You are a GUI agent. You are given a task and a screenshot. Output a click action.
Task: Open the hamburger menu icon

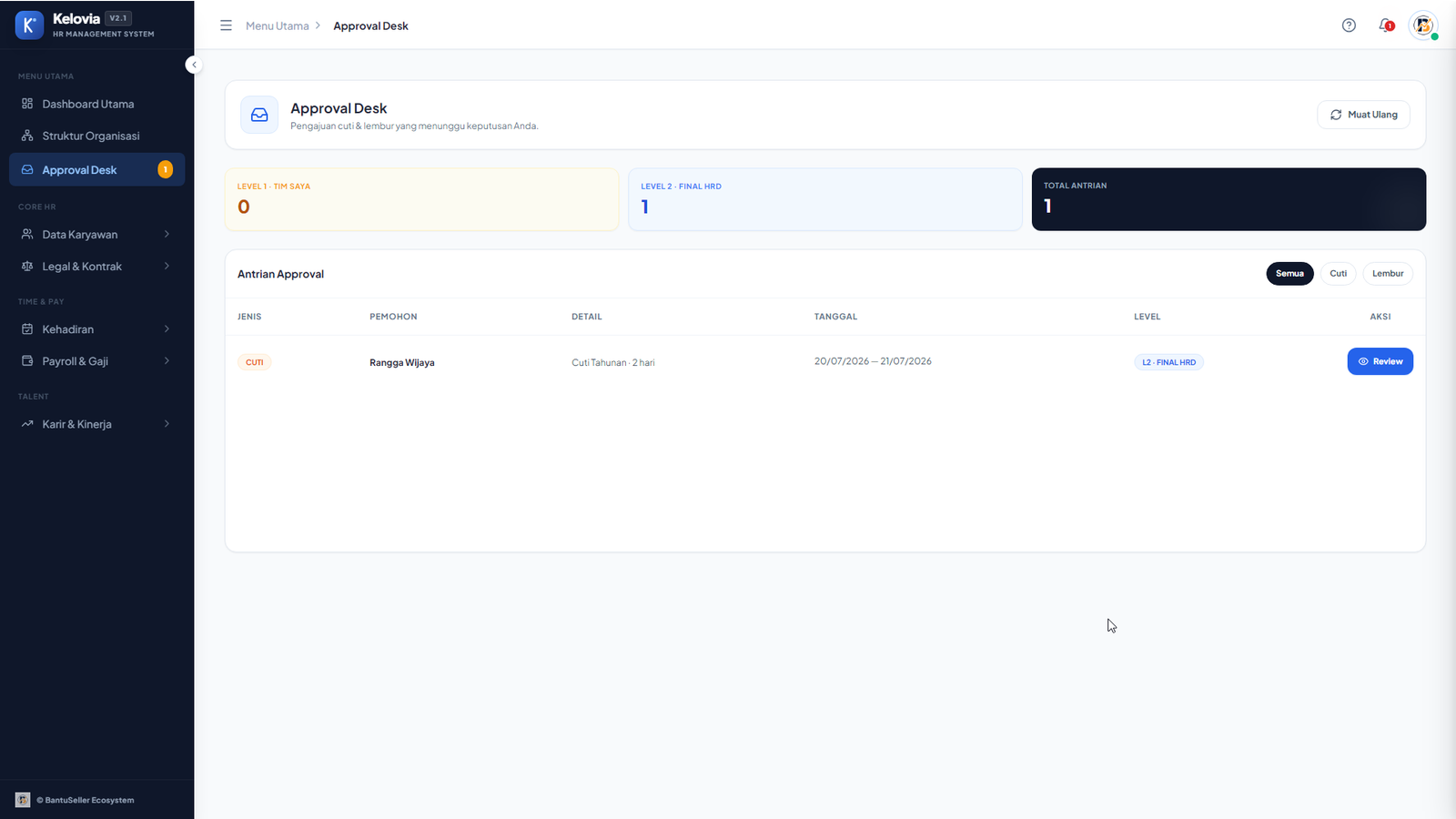click(x=226, y=25)
